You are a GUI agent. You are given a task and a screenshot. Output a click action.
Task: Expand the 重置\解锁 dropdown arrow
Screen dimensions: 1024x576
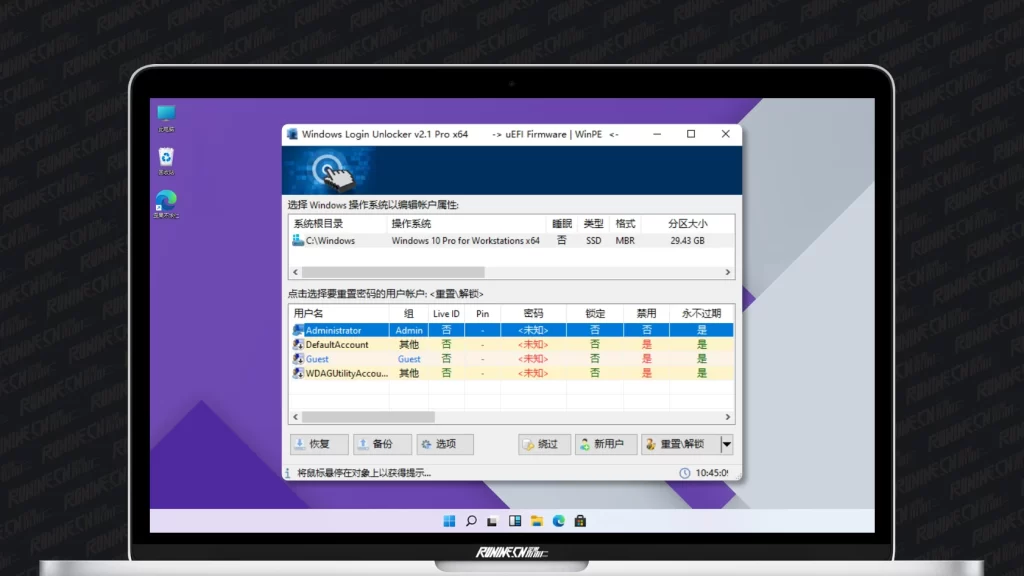[x=727, y=445]
